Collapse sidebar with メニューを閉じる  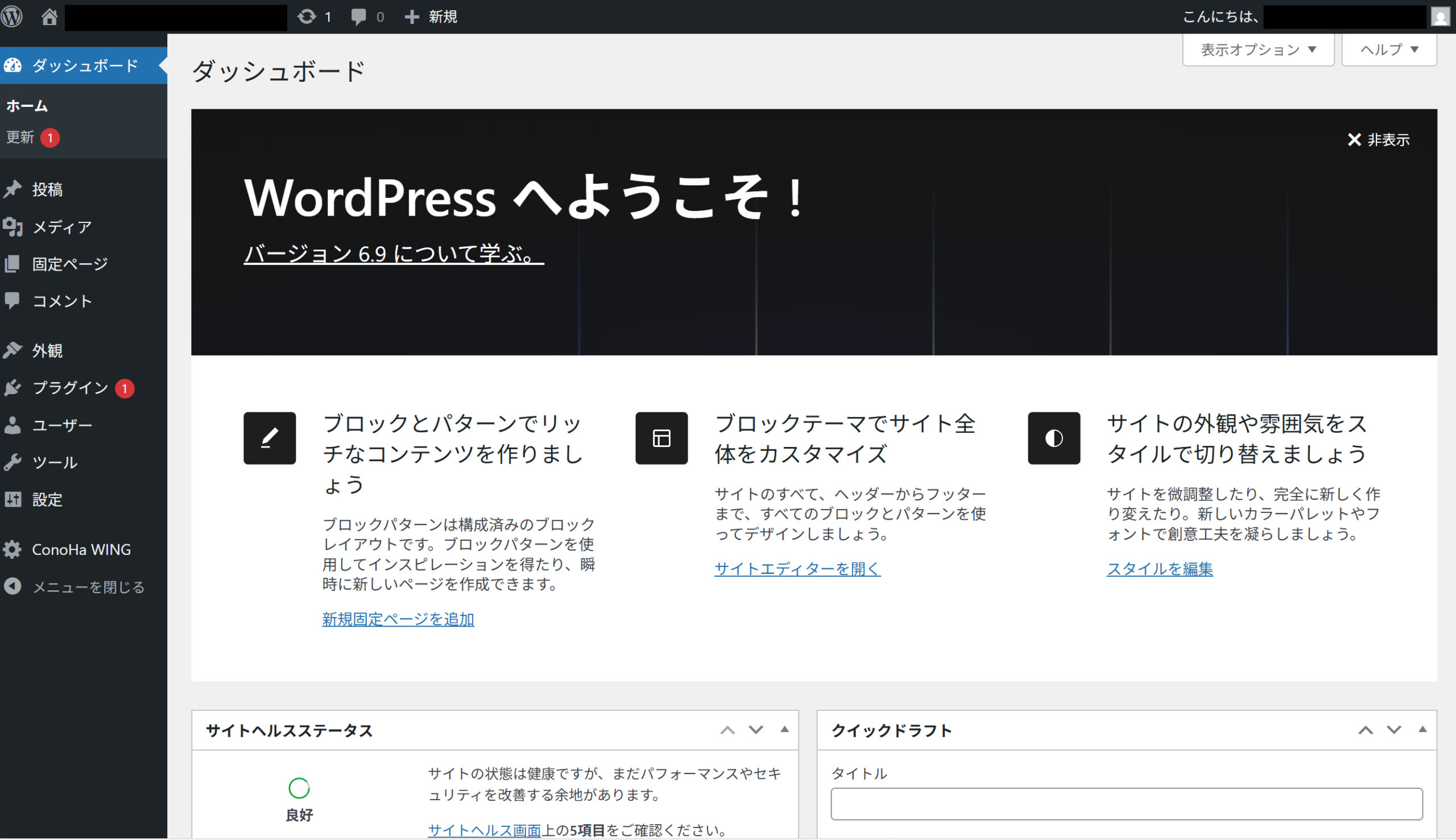86,587
